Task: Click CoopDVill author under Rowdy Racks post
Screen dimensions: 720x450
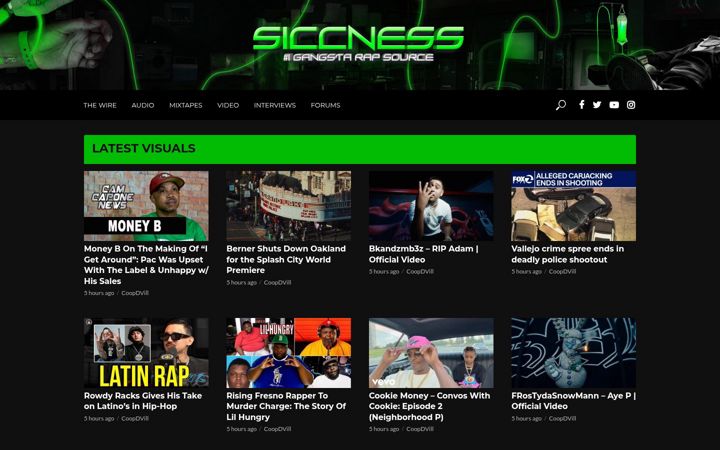Action: point(135,418)
